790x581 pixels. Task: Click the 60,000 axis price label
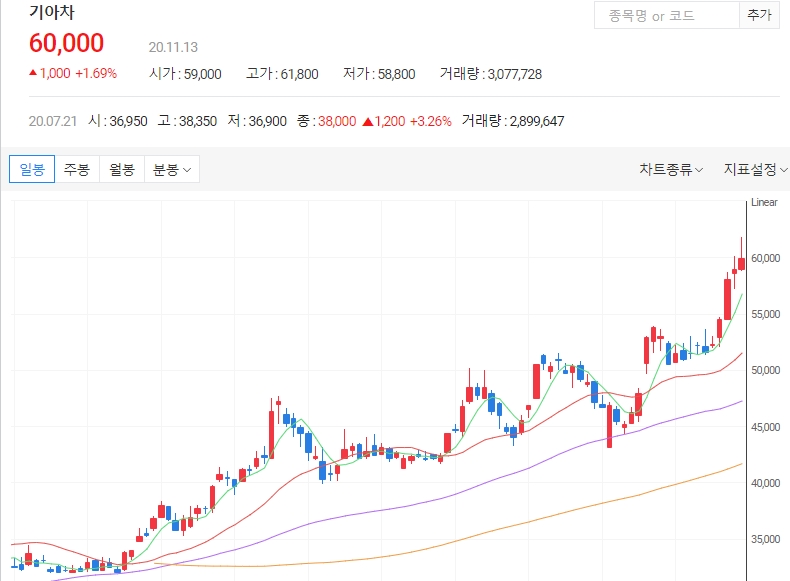point(765,258)
